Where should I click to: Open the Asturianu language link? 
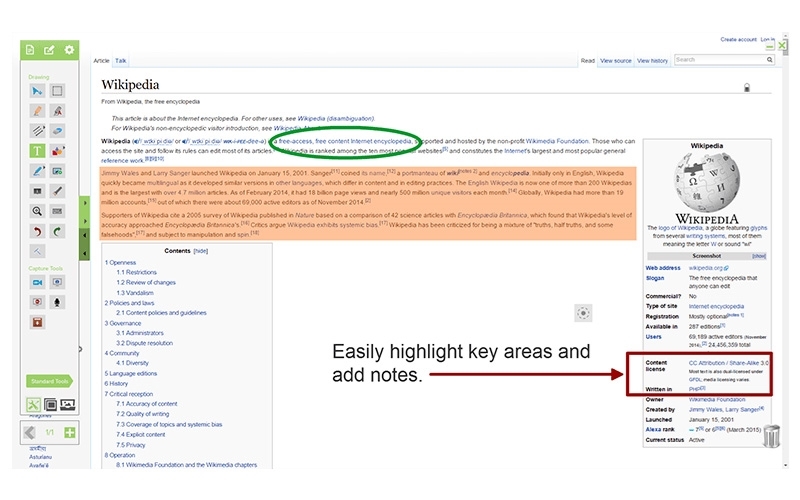tap(40, 457)
